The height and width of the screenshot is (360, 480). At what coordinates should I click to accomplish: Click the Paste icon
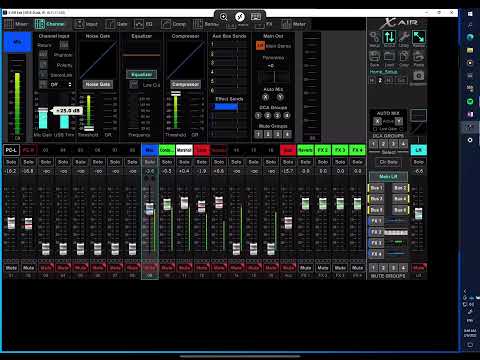419,57
